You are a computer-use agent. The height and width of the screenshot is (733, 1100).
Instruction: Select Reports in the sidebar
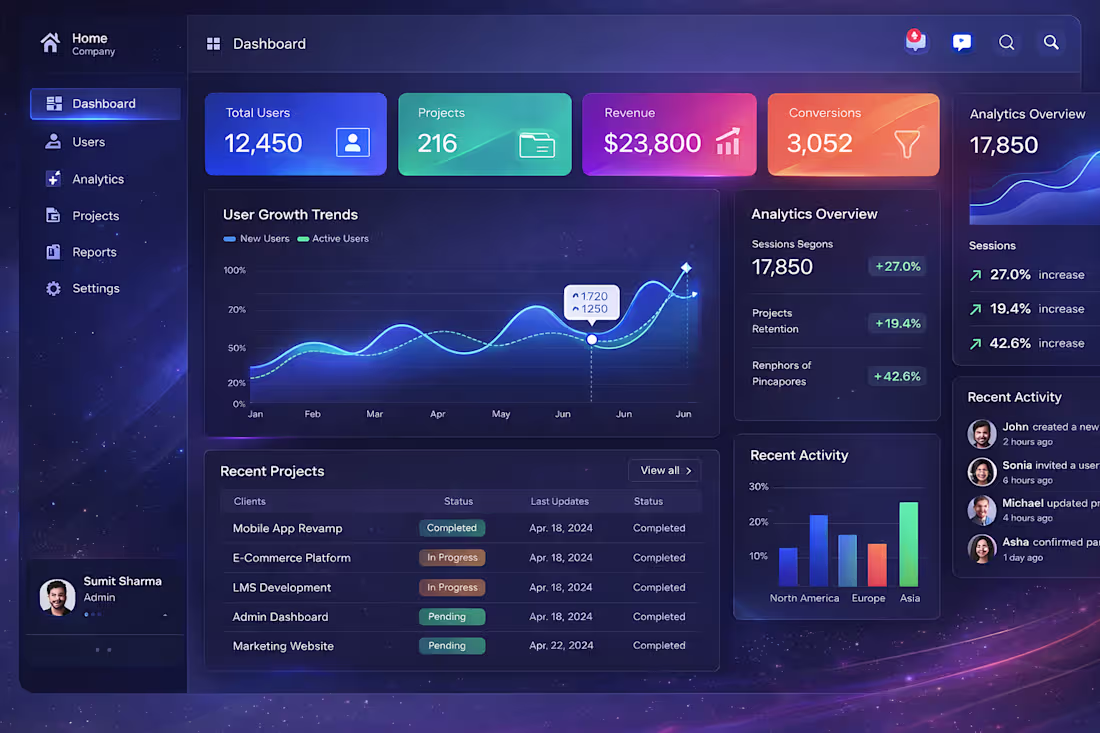click(x=94, y=251)
